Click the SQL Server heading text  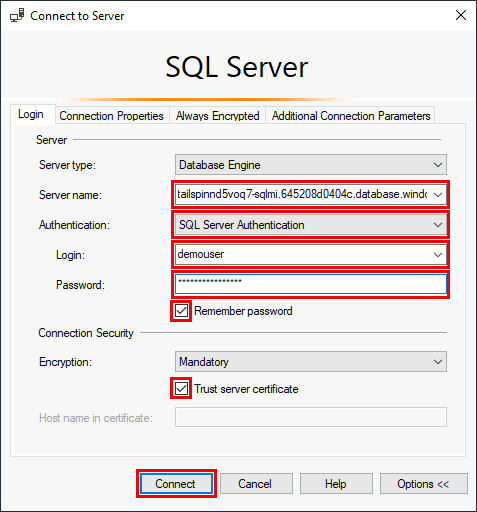pos(237,67)
